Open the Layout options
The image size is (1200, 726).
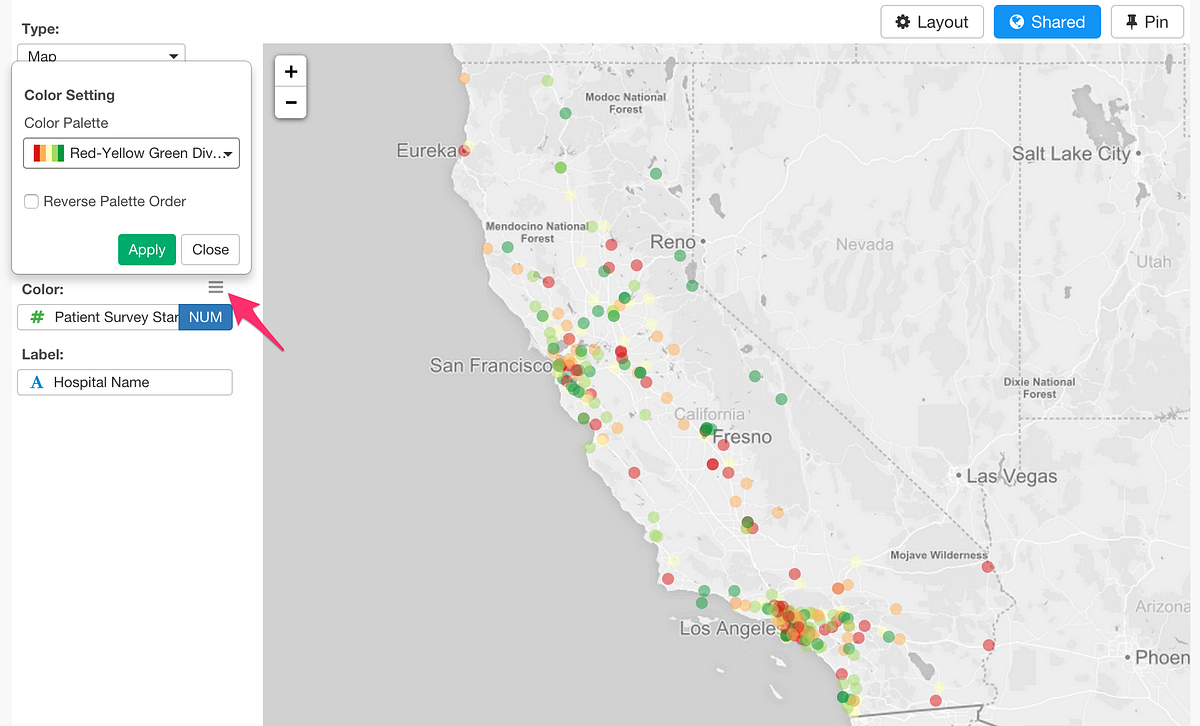point(932,21)
